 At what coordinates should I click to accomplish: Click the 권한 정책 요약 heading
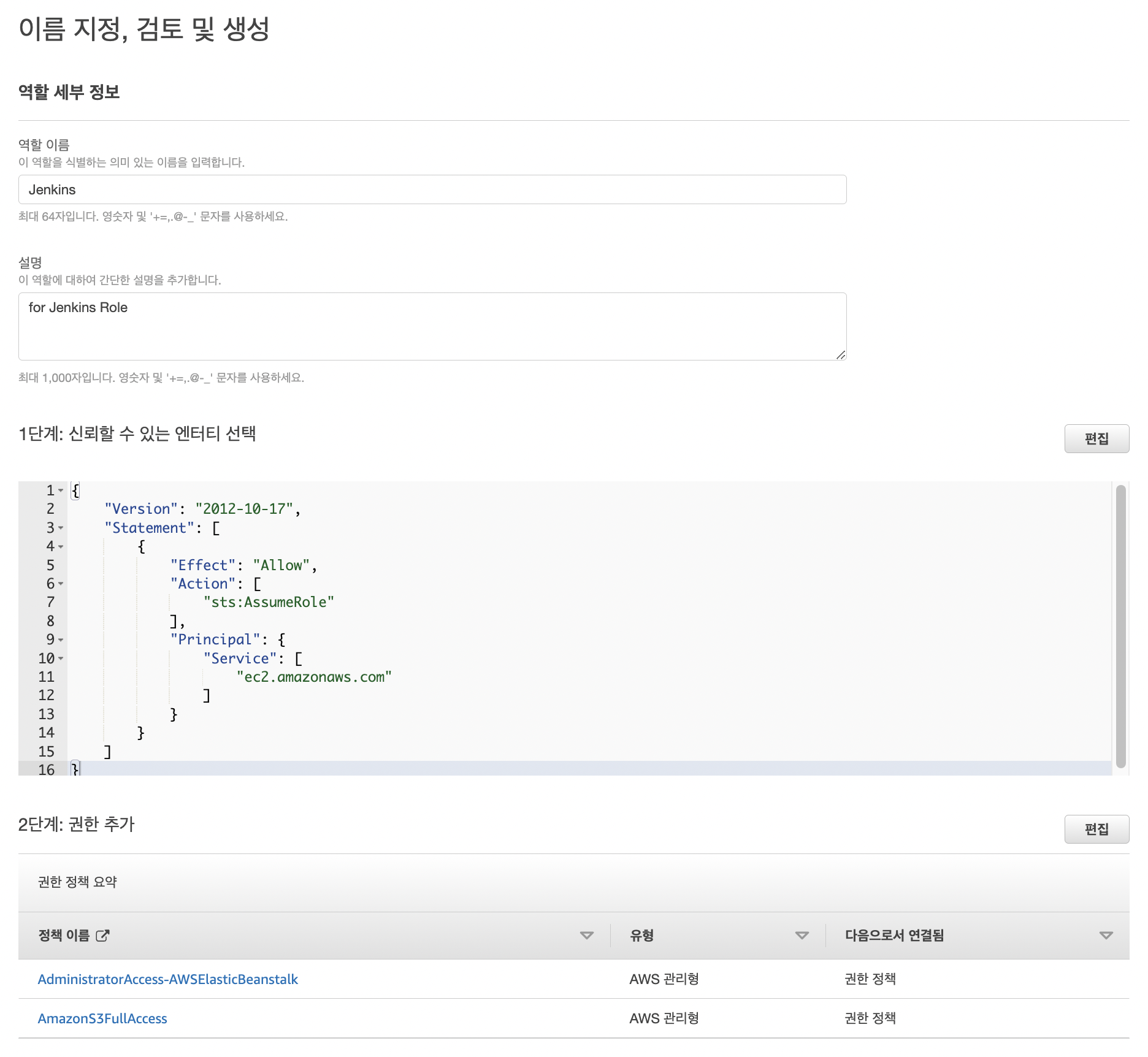pos(77,882)
